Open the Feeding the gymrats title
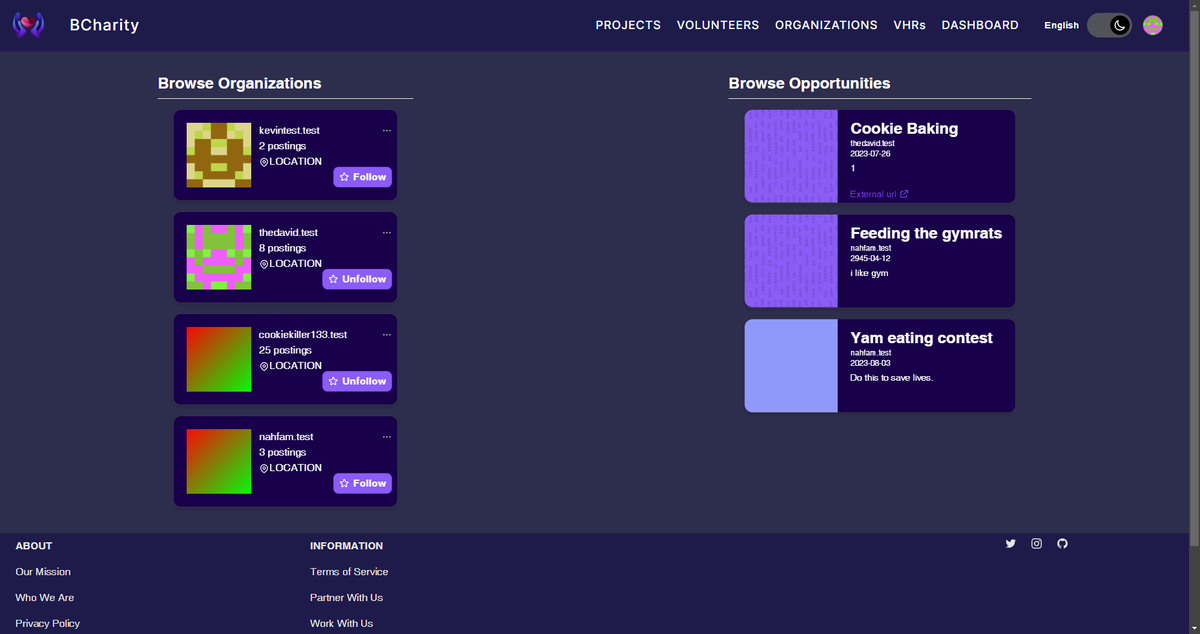The height and width of the screenshot is (634, 1200). tap(926, 234)
